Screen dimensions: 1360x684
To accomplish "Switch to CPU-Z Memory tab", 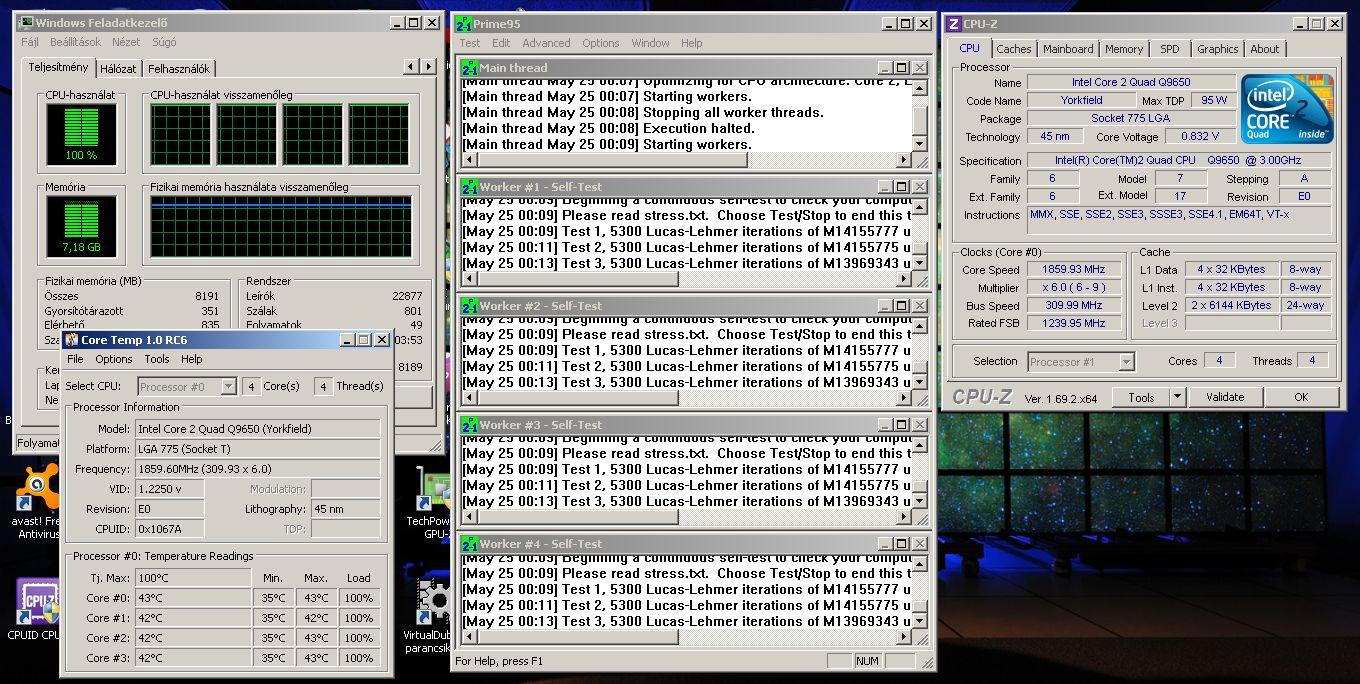I will coord(1124,49).
